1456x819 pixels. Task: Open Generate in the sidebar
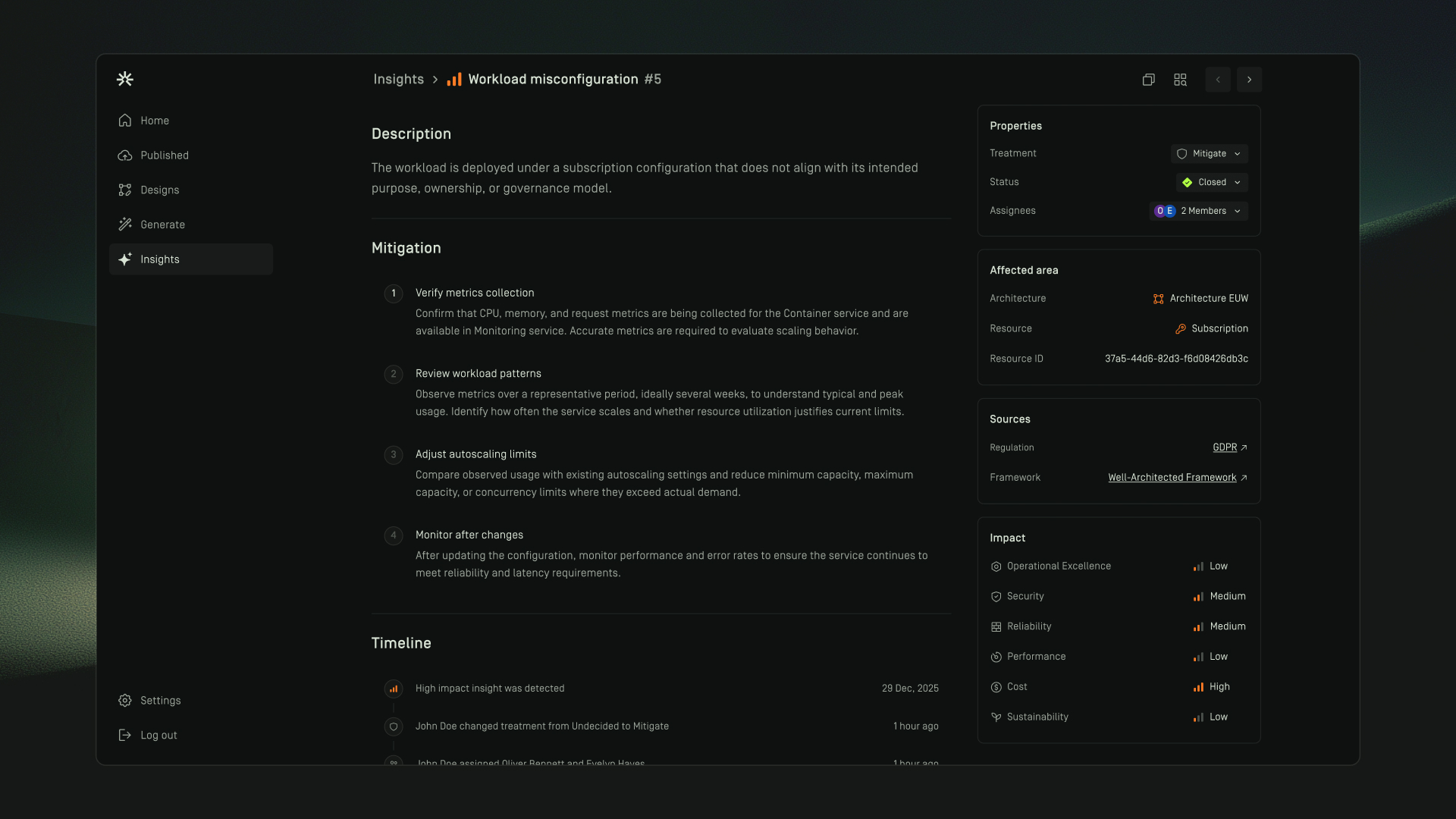pos(162,224)
